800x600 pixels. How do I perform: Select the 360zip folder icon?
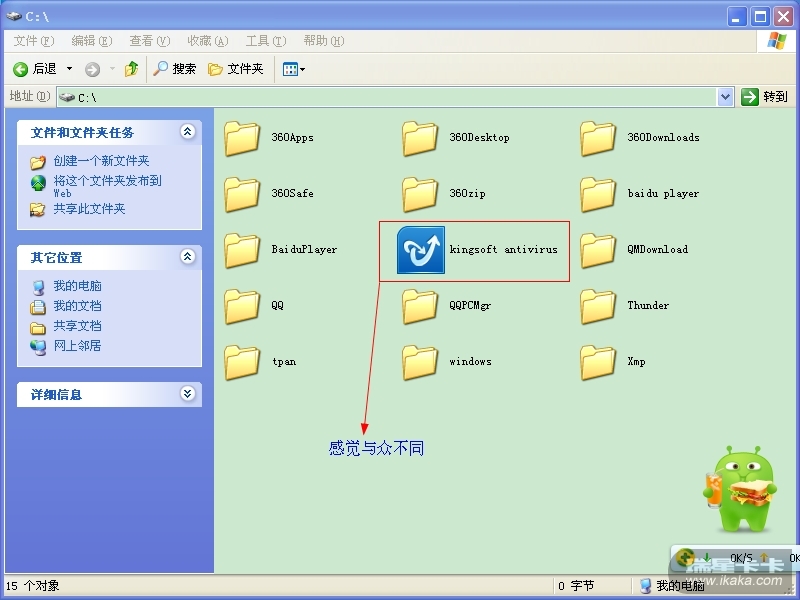click(x=420, y=194)
